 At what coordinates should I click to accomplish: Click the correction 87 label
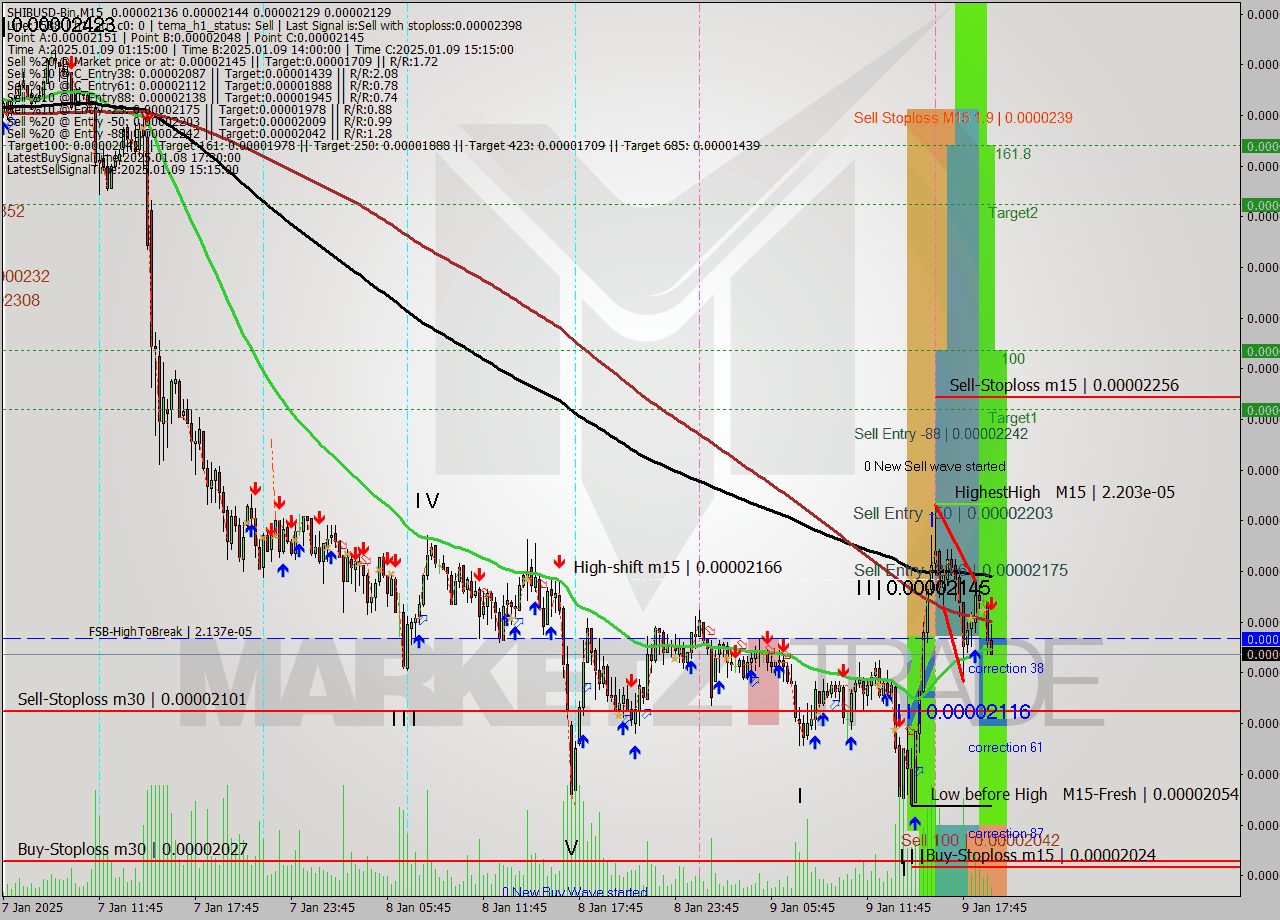(1006, 834)
